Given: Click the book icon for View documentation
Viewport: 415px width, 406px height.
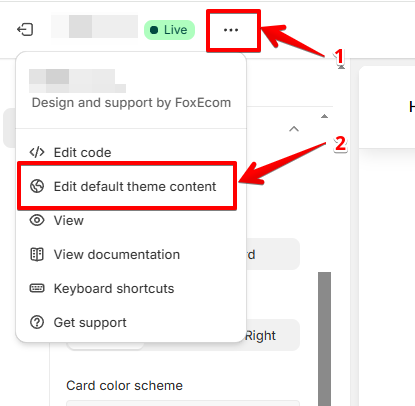Looking at the screenshot, I should [x=37, y=254].
